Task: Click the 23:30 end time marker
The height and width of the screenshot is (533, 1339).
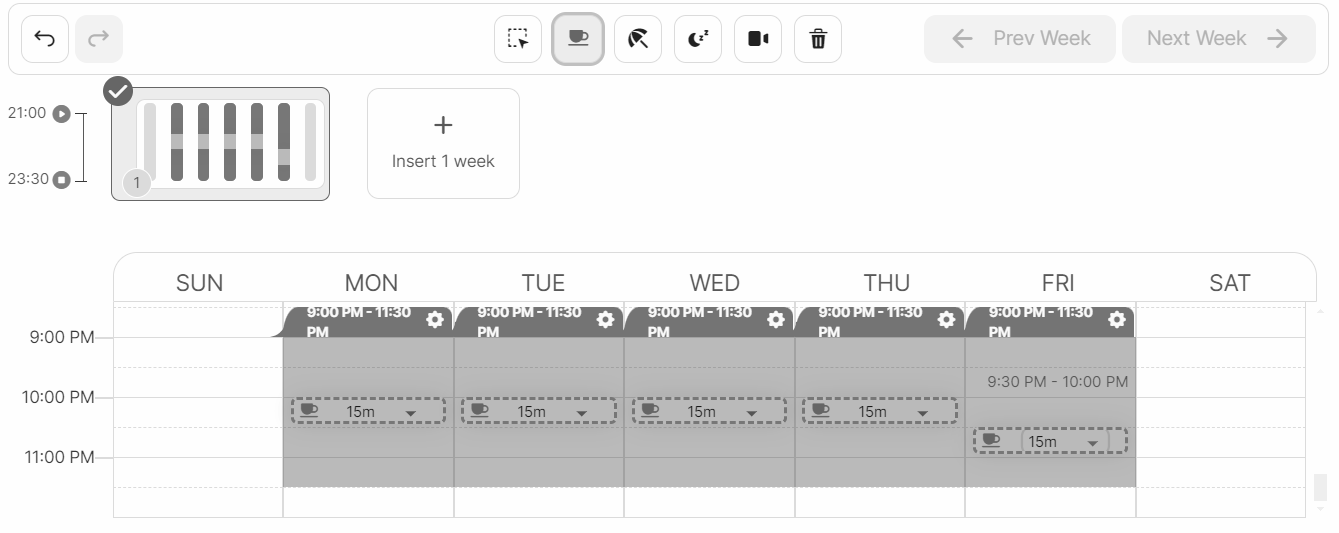Action: (62, 180)
